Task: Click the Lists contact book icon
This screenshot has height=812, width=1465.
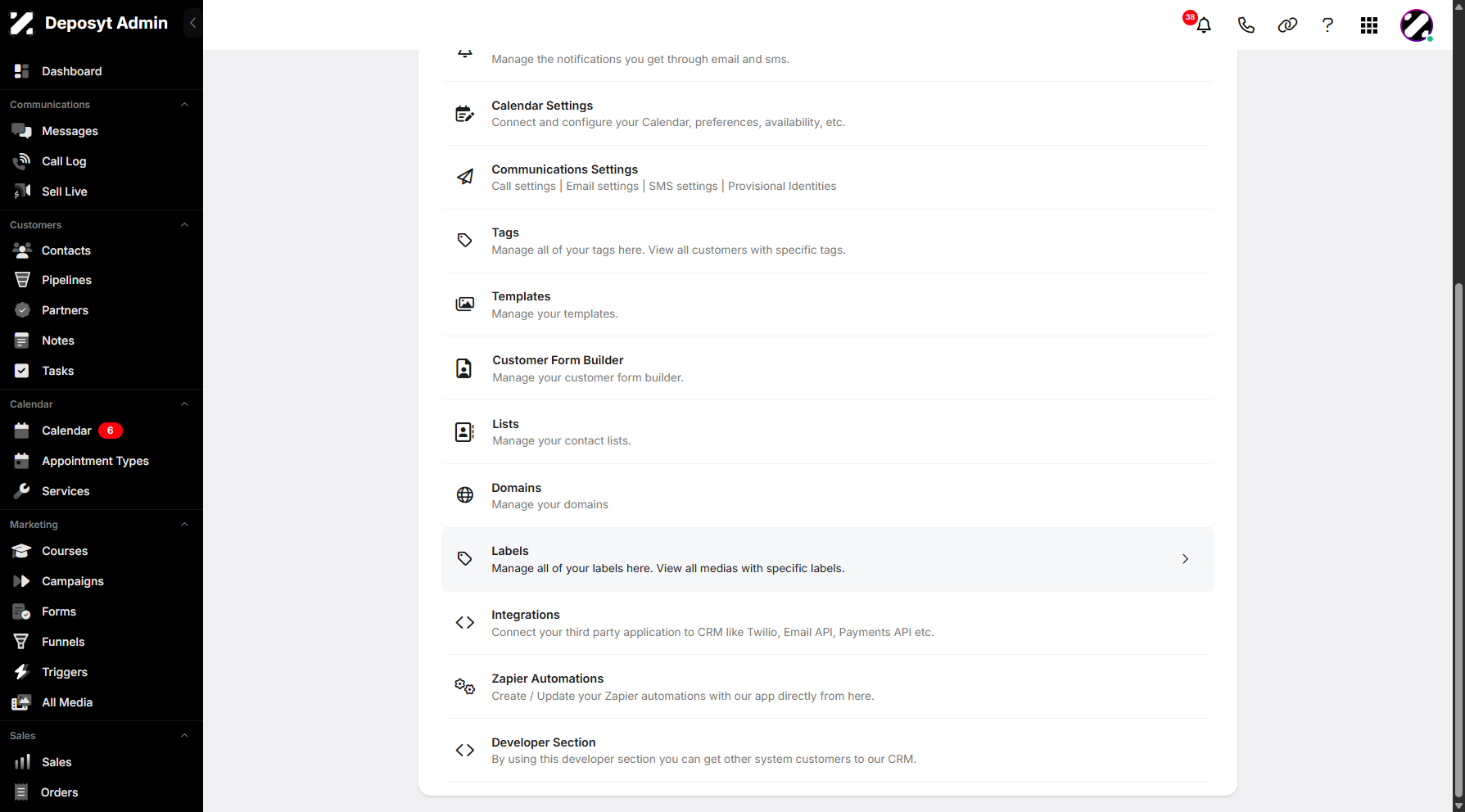Action: pyautogui.click(x=464, y=432)
